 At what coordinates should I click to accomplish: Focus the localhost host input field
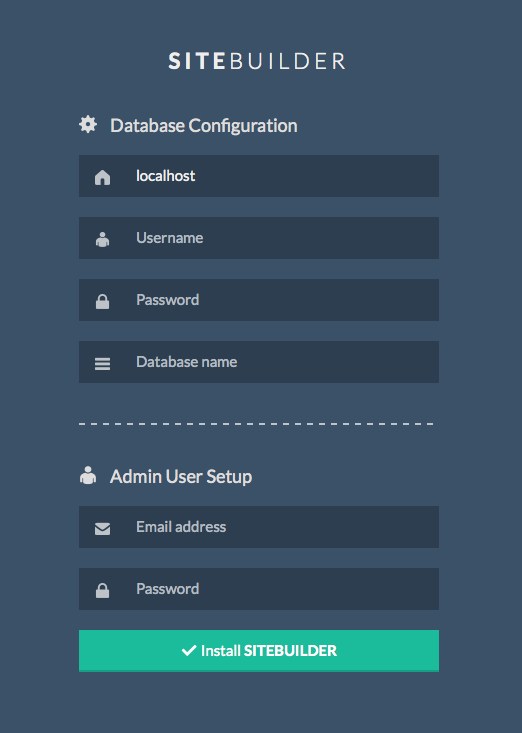[259, 176]
